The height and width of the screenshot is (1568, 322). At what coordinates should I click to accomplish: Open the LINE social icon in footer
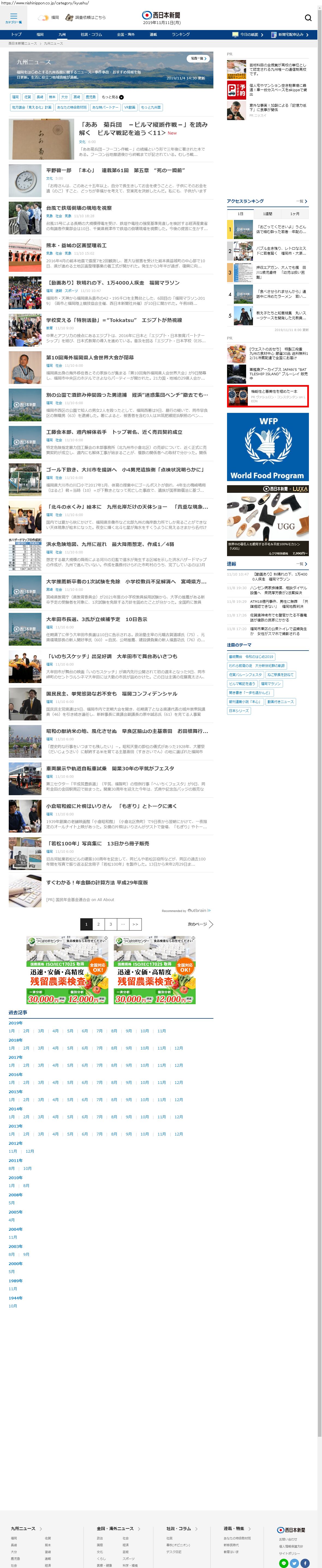tap(283, 1563)
